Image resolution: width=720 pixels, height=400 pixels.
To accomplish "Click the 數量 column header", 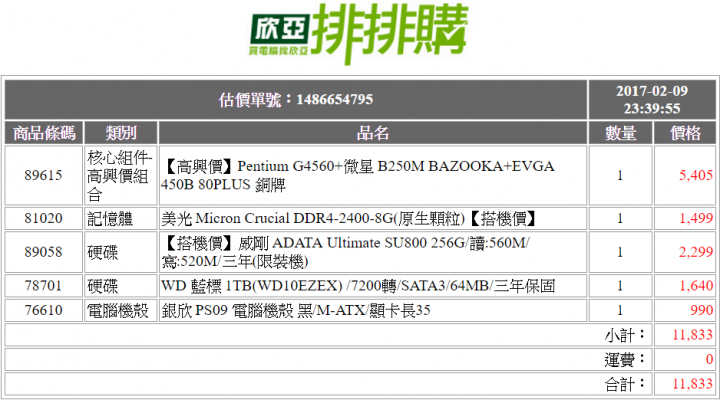I will tap(620, 133).
